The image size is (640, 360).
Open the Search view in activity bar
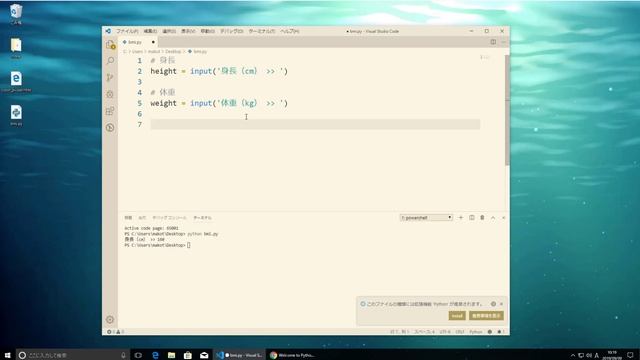[x=110, y=61]
